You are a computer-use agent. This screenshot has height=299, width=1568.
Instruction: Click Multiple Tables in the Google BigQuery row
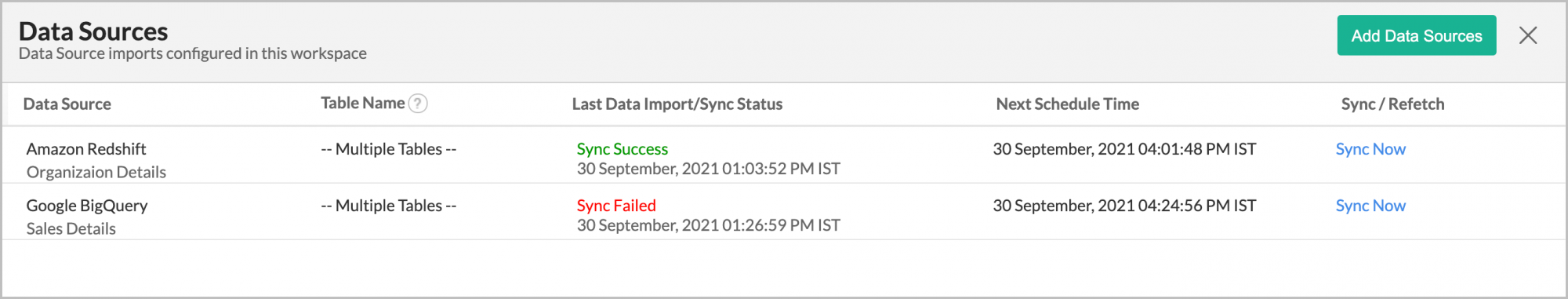click(x=389, y=206)
